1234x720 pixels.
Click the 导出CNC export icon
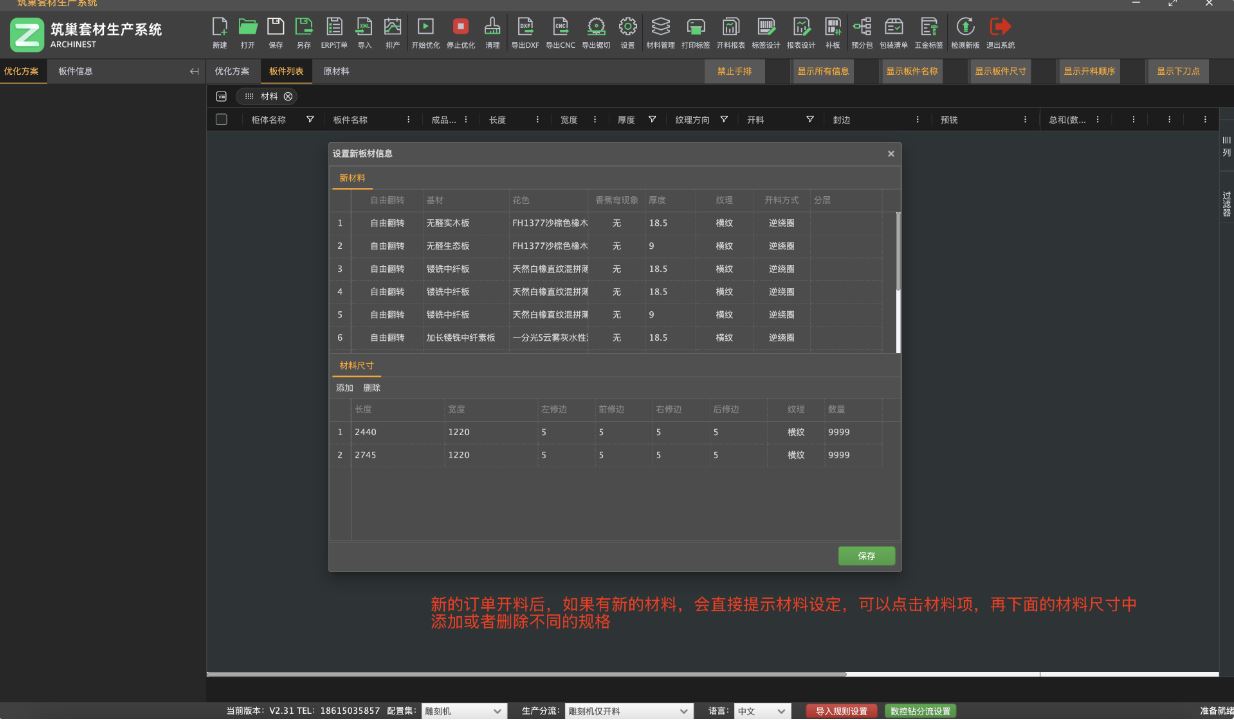560,28
